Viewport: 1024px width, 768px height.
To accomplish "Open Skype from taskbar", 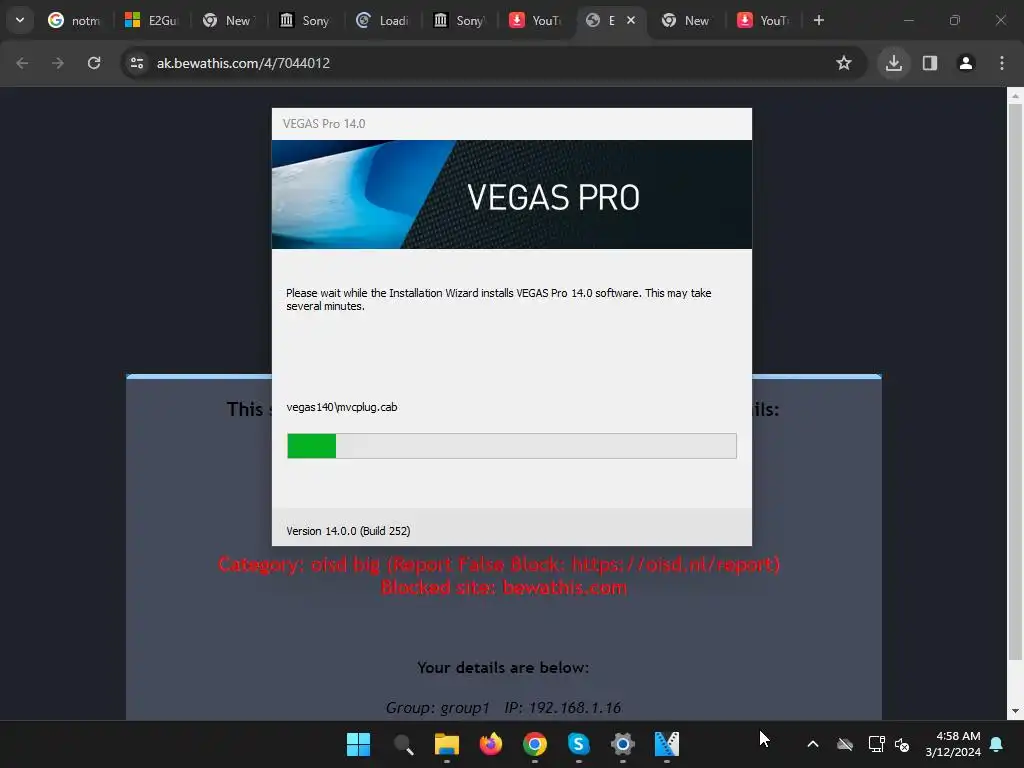I will coord(579,744).
